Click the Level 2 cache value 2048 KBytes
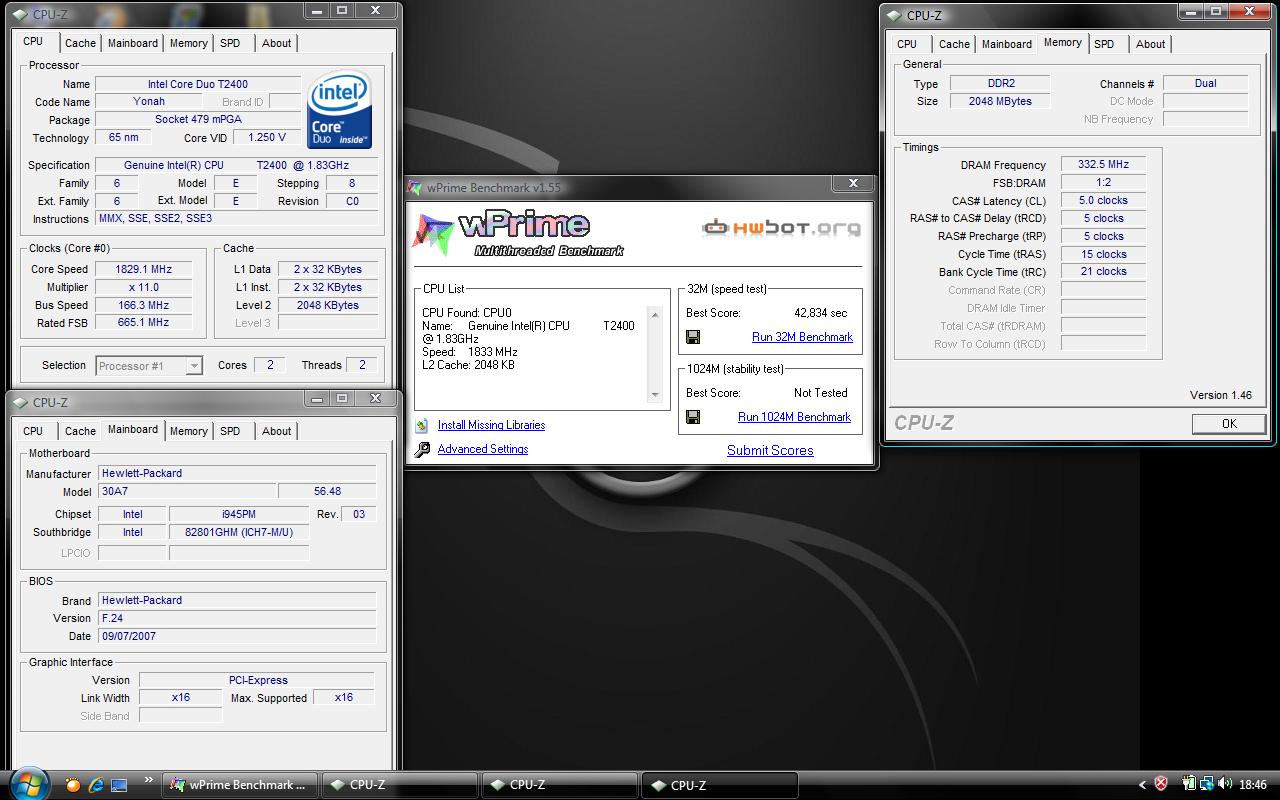Image resolution: width=1280 pixels, height=800 pixels. tap(327, 305)
